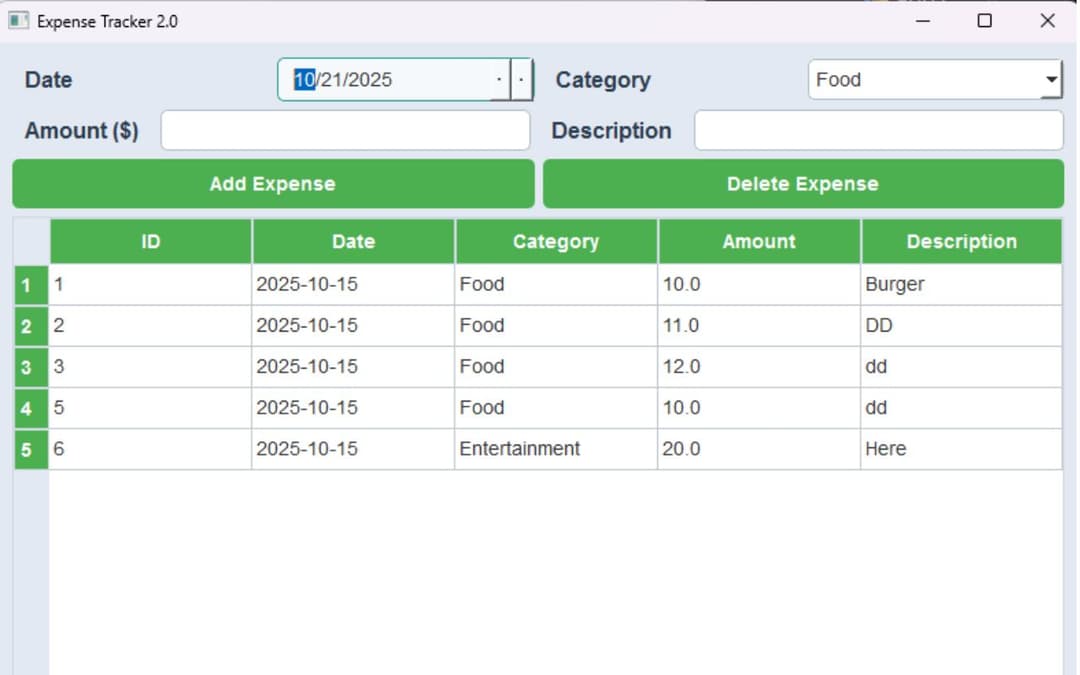1080x675 pixels.
Task: Click inside the Amount ($) input field
Action: tap(345, 130)
